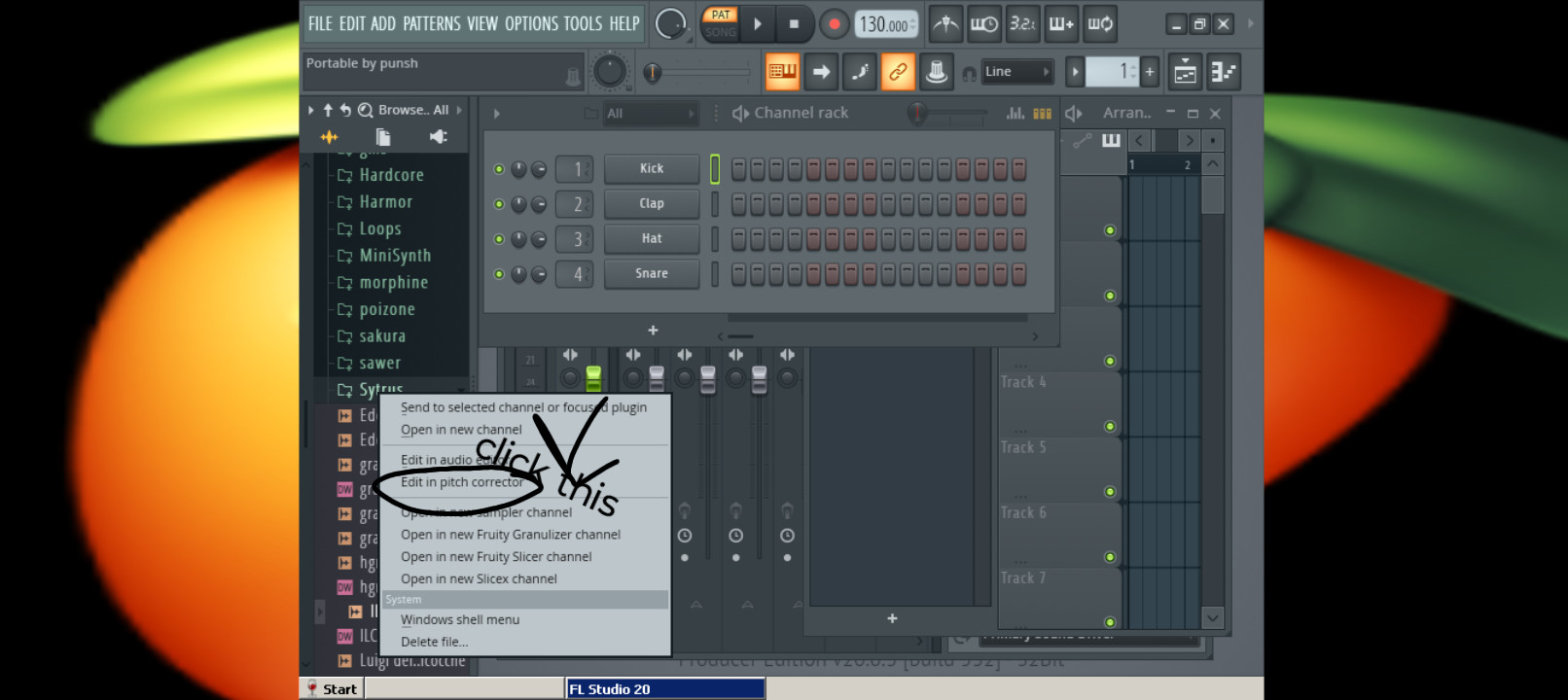The height and width of the screenshot is (700, 1568).
Task: Open the PATTERNS menu
Action: (432, 23)
